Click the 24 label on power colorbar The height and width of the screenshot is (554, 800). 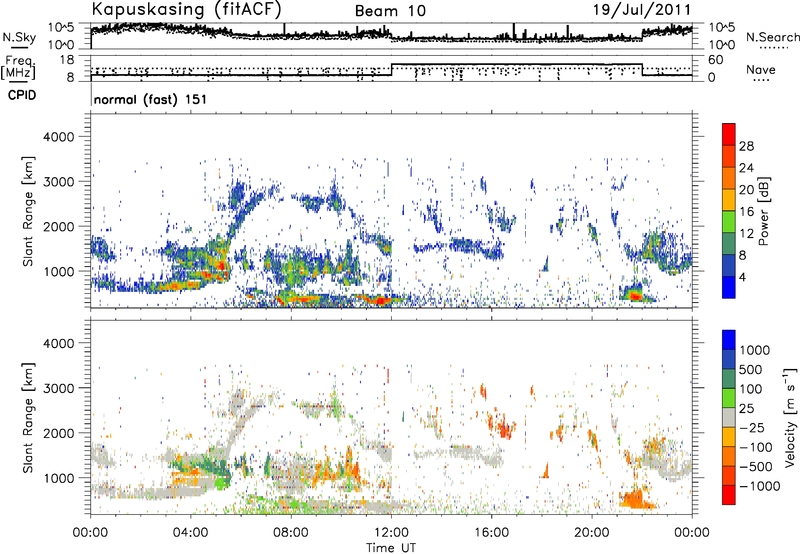pos(746,168)
